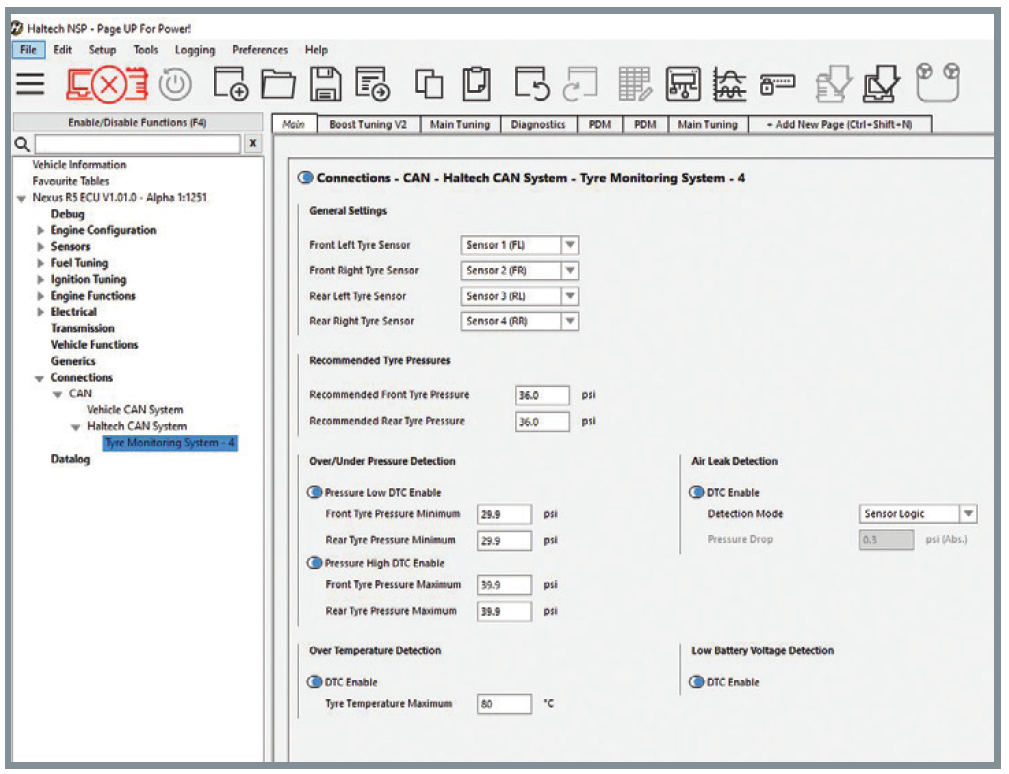
Task: Select Nexus R5 ECU V1.01.0 root node
Action: tap(120, 198)
